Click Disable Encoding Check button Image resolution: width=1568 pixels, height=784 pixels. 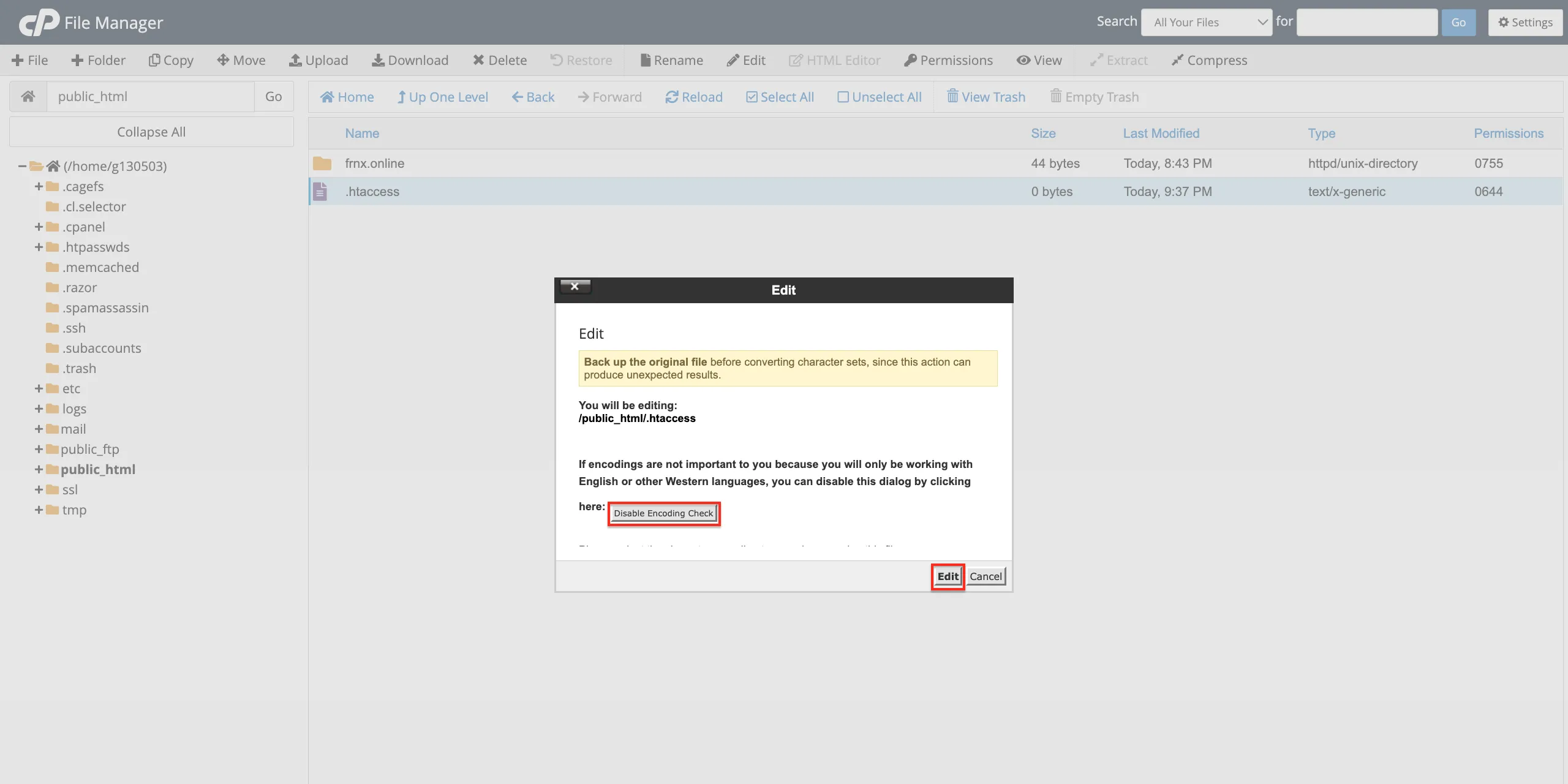tap(663, 513)
